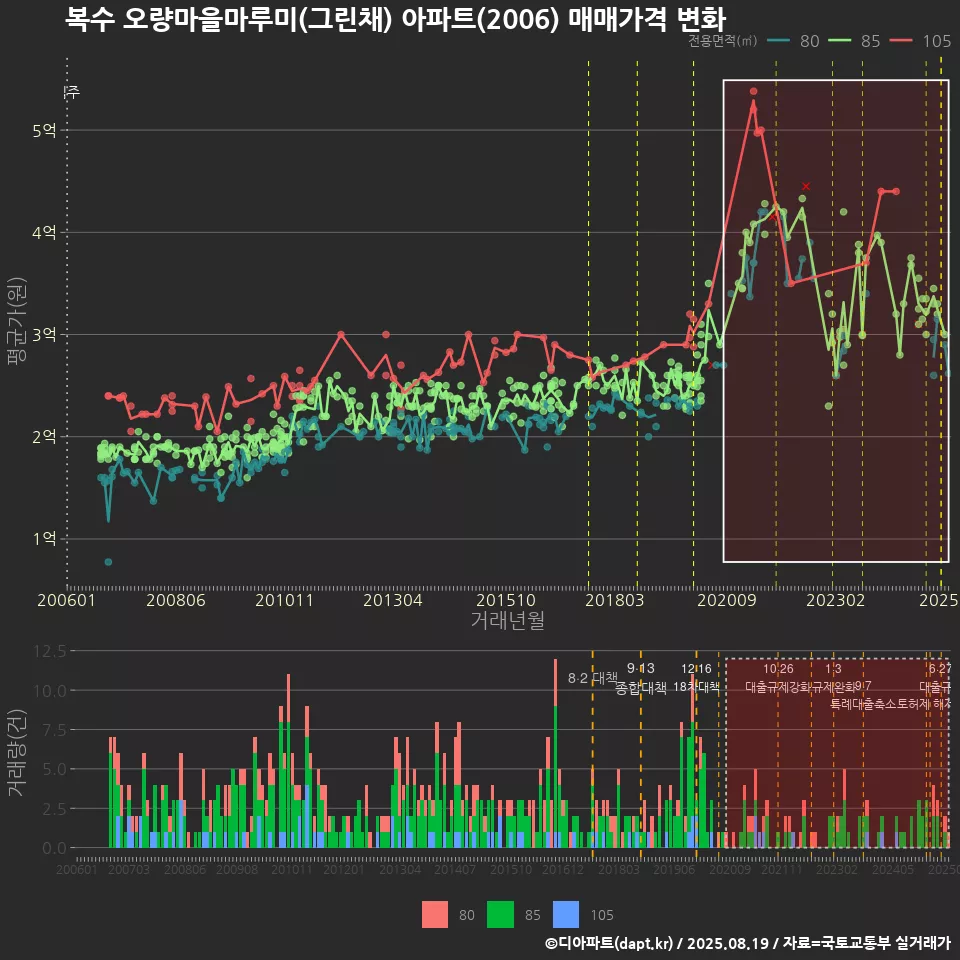
Task: Click the 10.0 volume axis label
Action: (x=51, y=691)
